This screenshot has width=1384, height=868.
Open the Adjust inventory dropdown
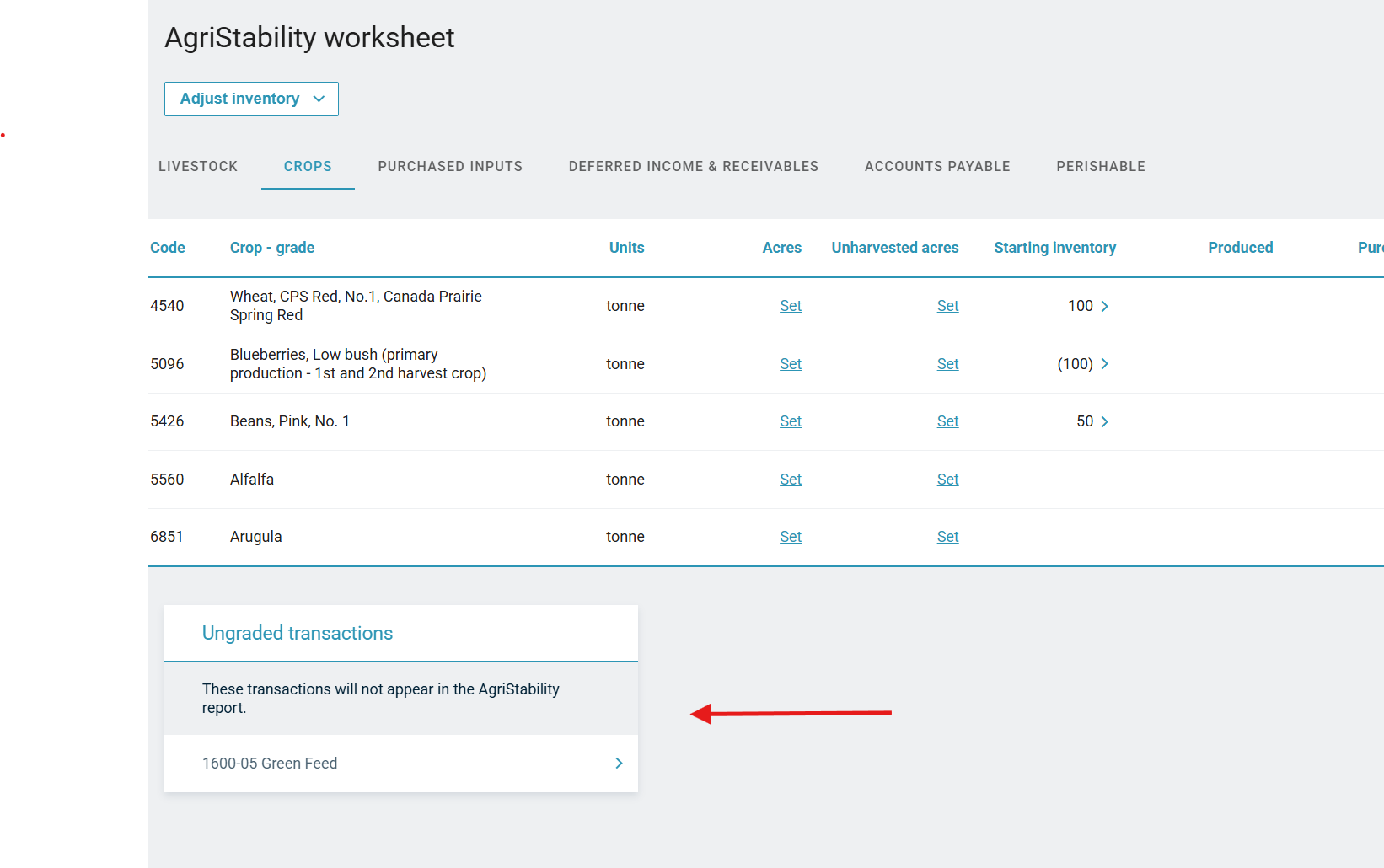coord(251,99)
